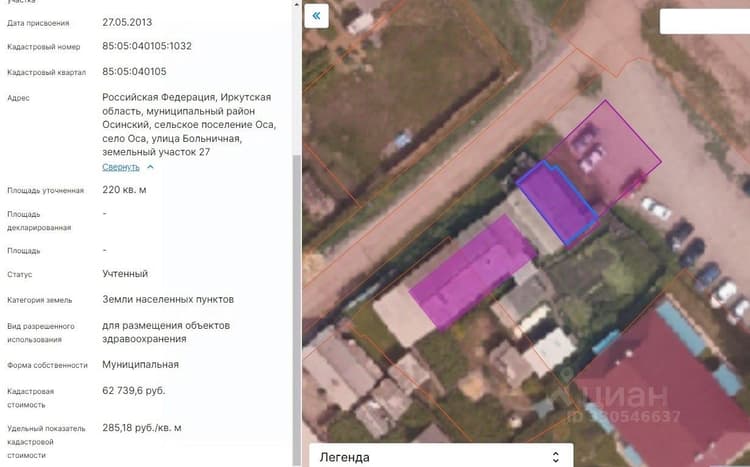Screen dimensions: 750x467
Task: Click the cadastral value 62 739,6 руб.
Action: coord(133,390)
